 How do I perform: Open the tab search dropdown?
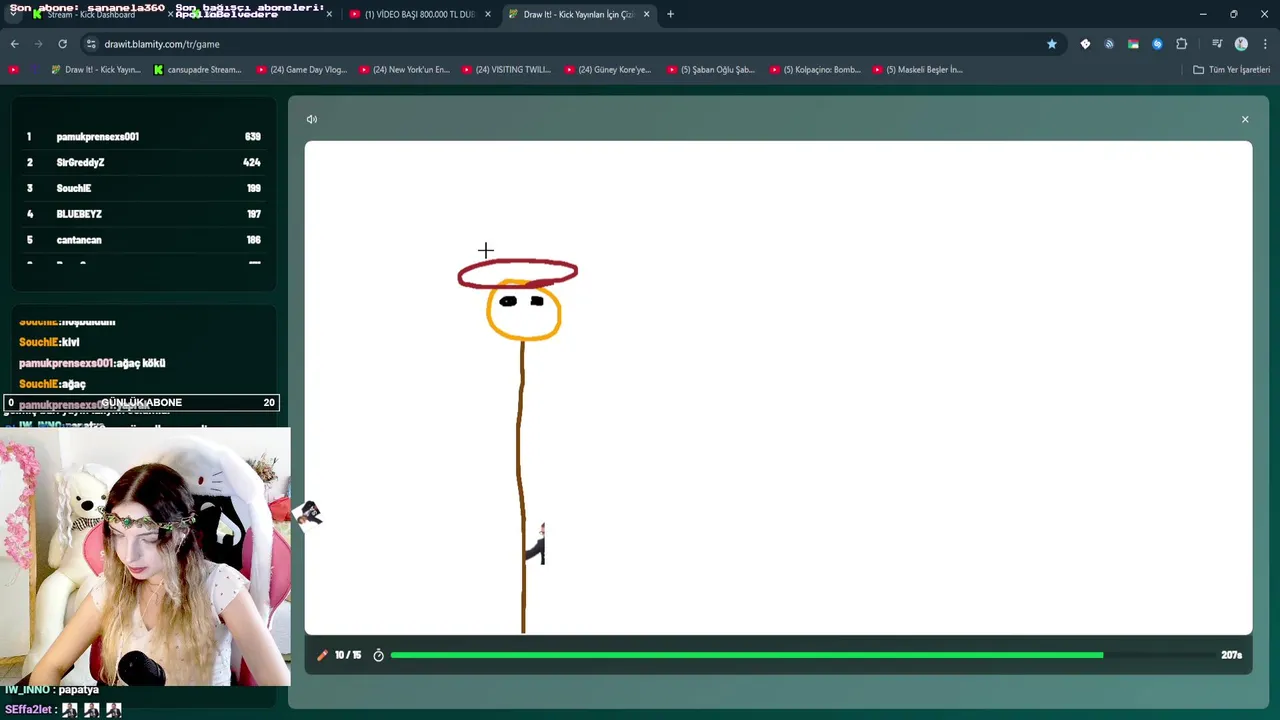[x=14, y=14]
